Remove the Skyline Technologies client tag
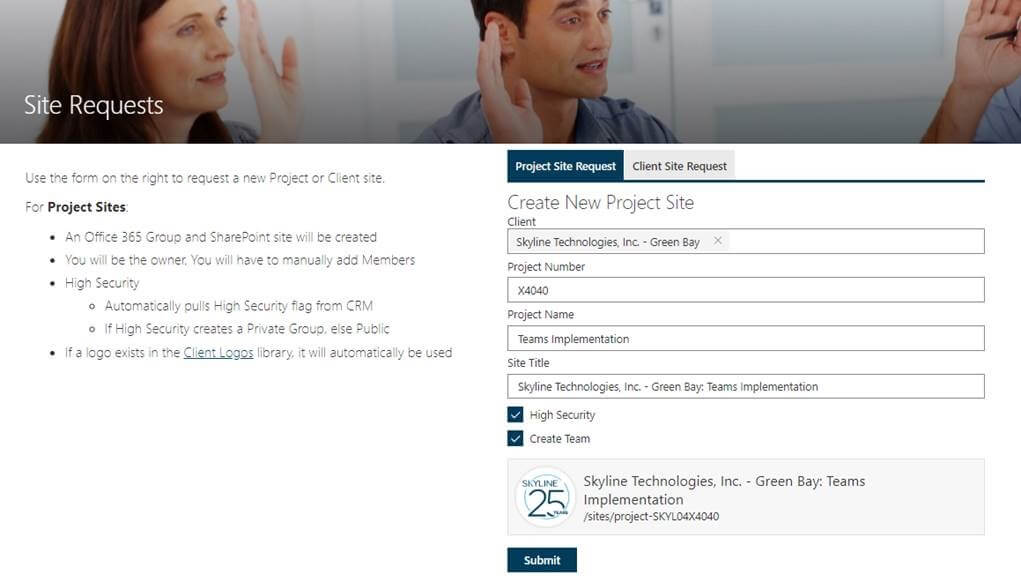Screen dimensions: 1021x582 (717, 241)
